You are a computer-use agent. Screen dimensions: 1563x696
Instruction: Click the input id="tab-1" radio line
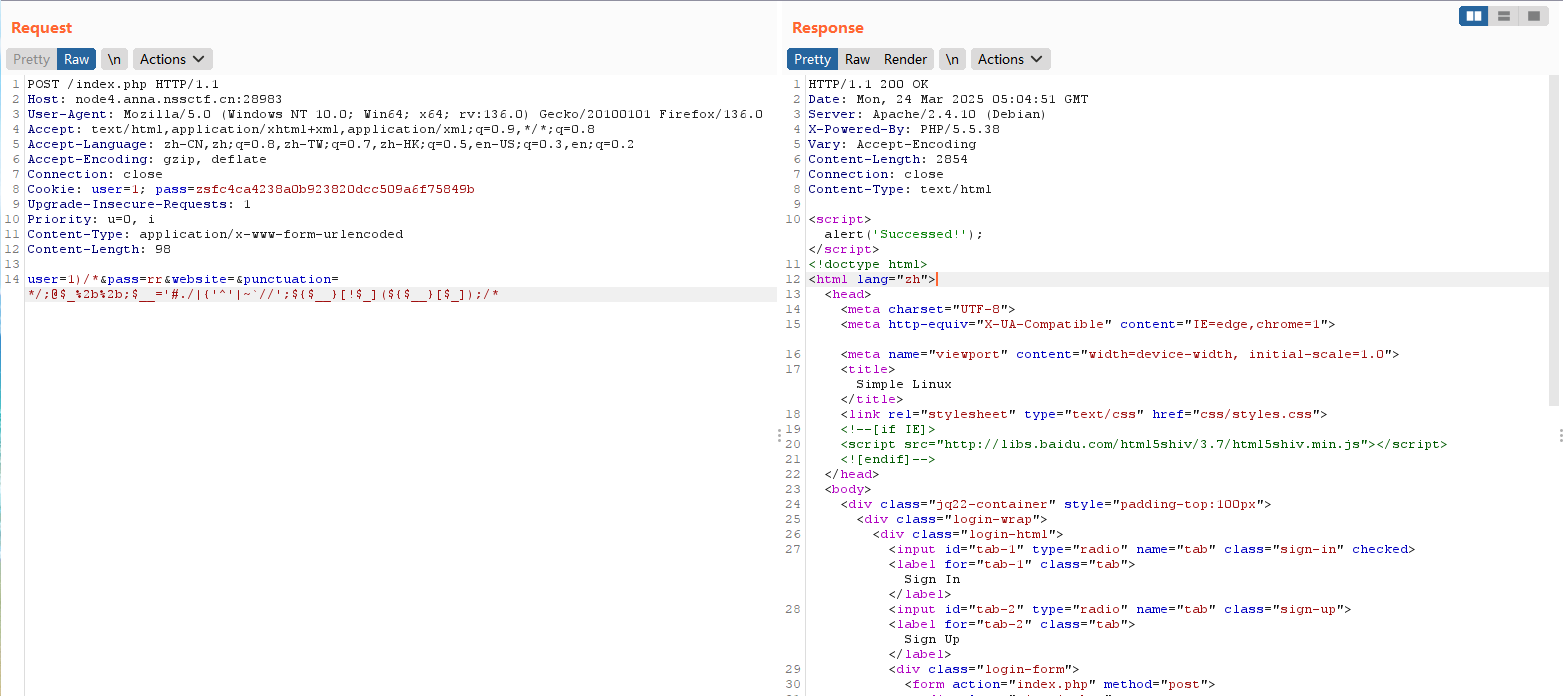[1152, 549]
